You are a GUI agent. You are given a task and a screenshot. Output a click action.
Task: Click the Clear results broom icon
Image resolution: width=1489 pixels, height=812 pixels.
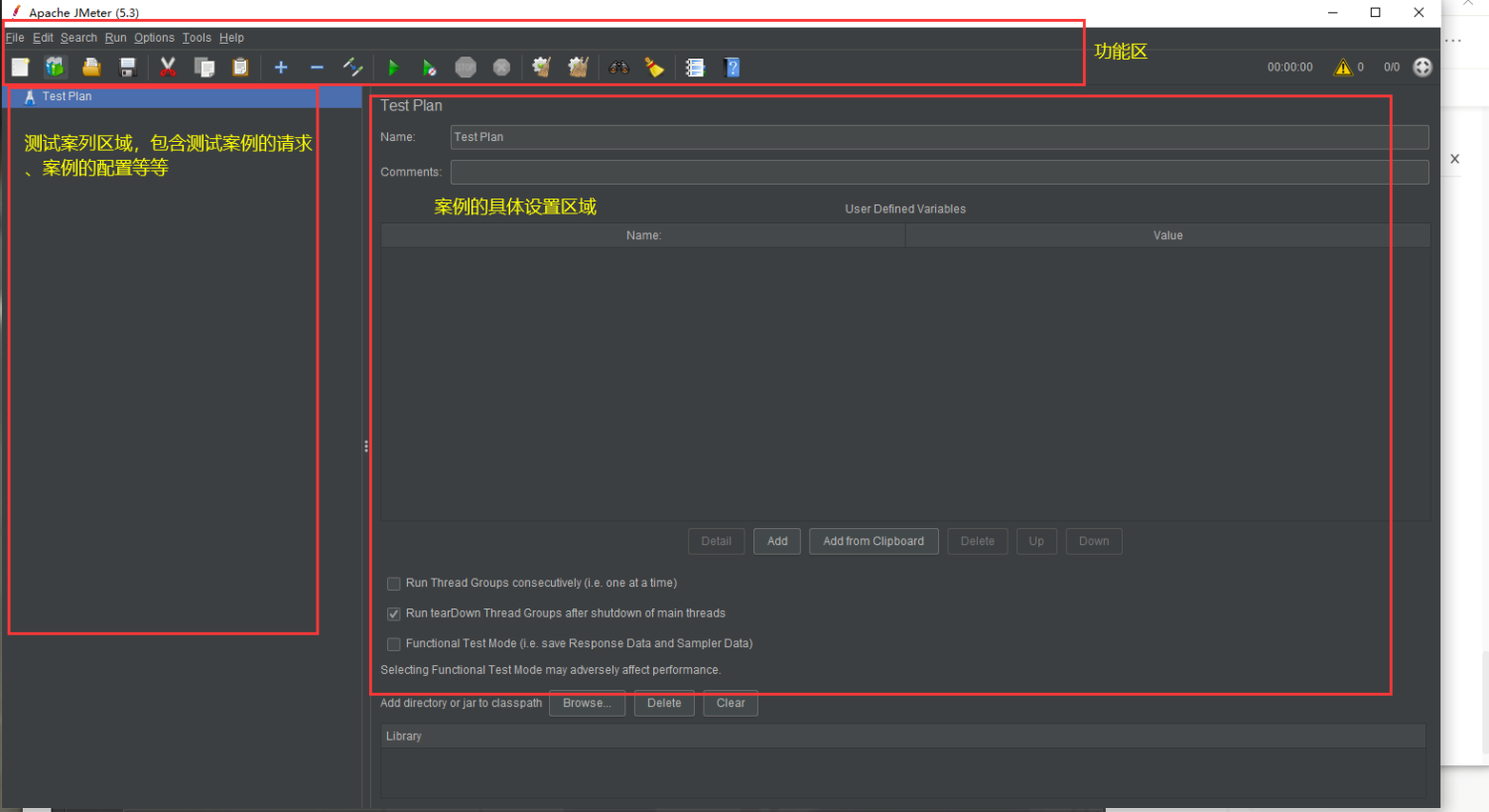tap(542, 68)
